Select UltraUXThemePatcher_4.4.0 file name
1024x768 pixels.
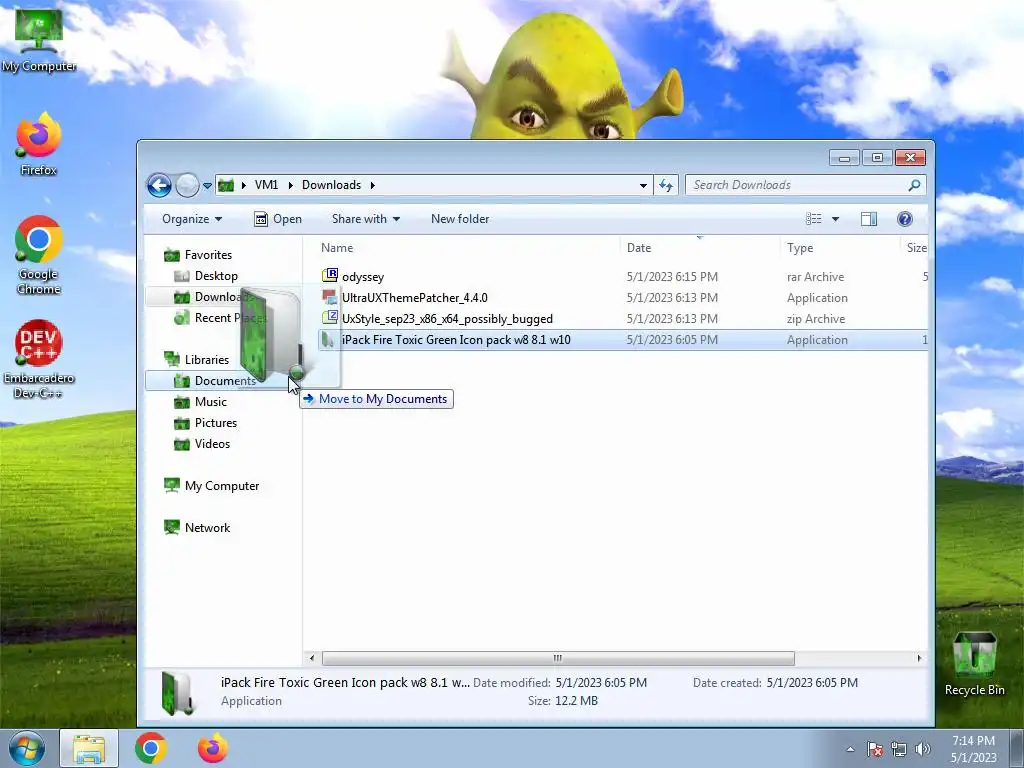click(x=415, y=298)
